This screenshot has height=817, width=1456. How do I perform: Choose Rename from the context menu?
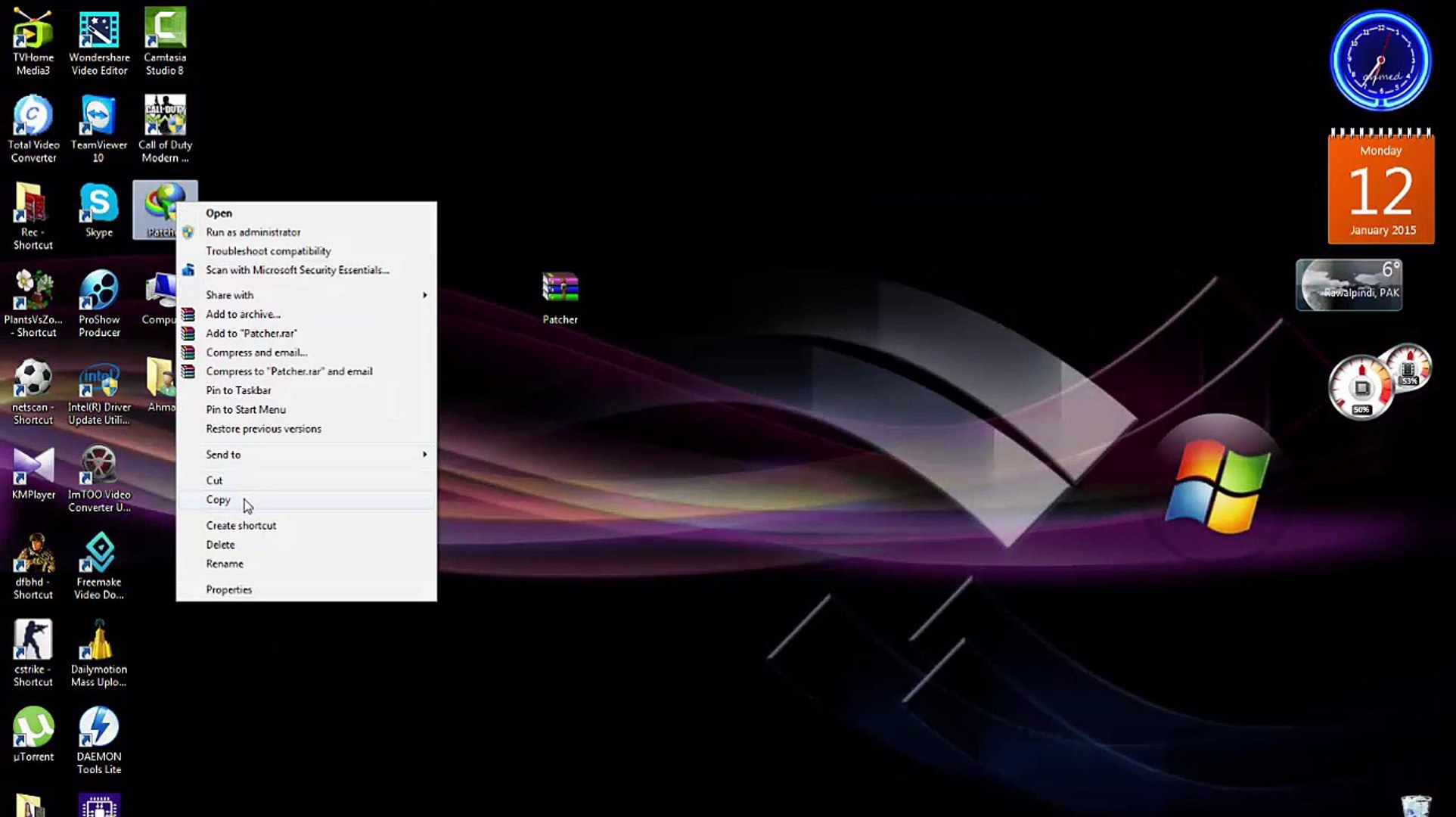click(x=306, y=564)
